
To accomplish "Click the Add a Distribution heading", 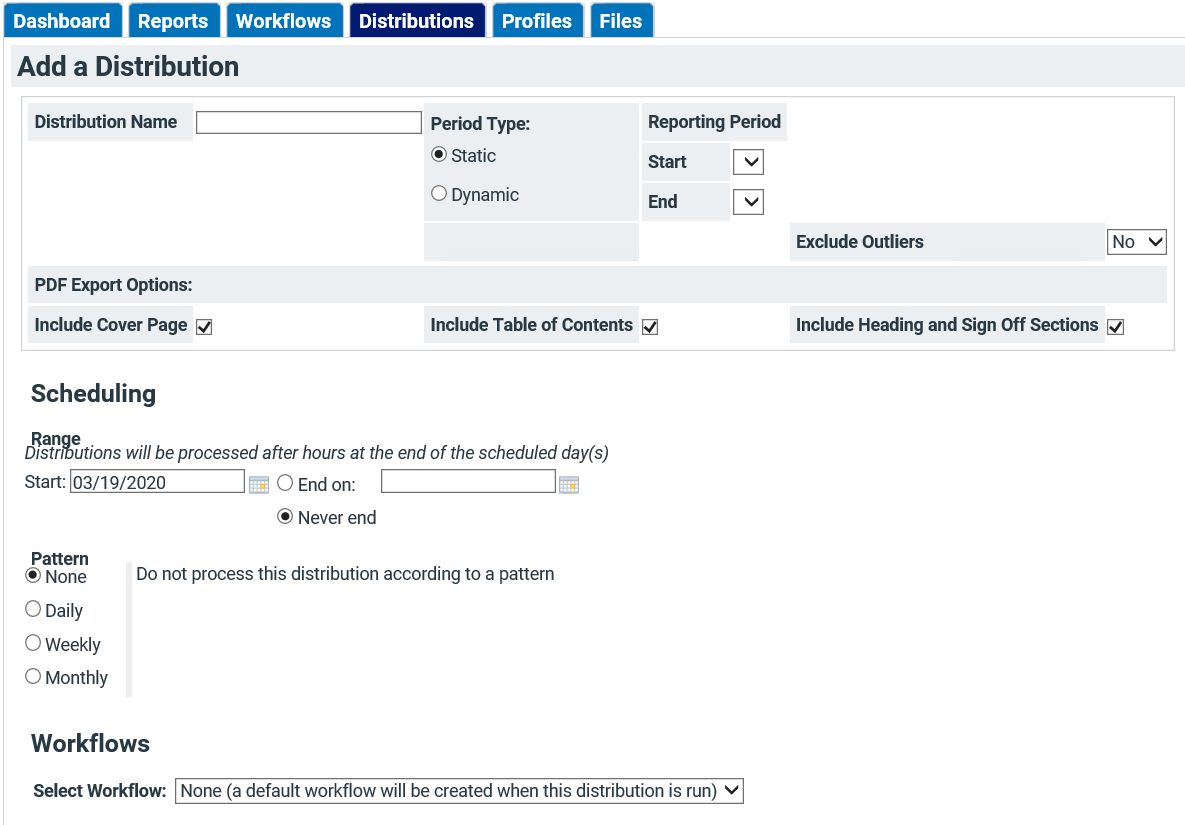I will tap(128, 66).
